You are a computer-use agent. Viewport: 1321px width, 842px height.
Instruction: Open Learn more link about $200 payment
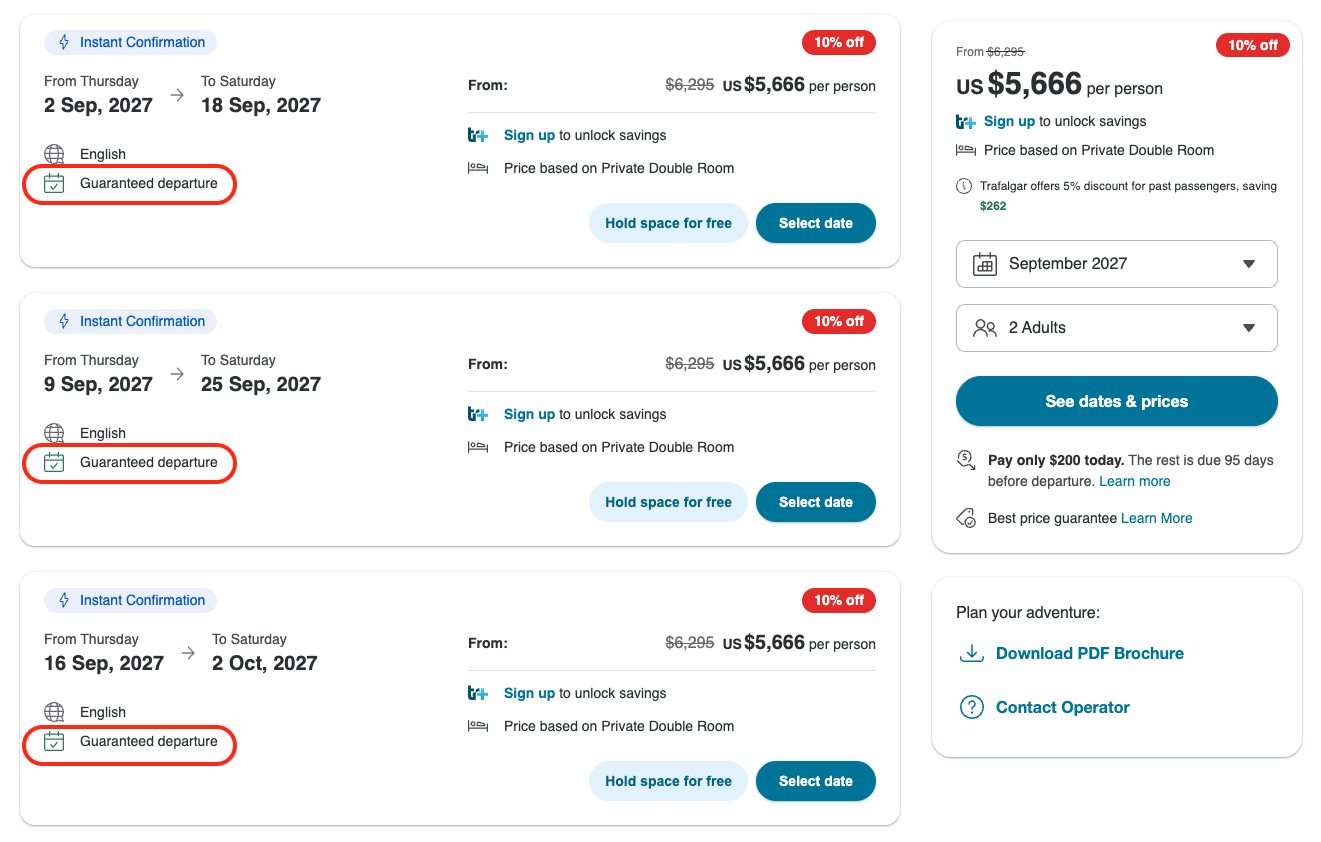tap(1134, 481)
